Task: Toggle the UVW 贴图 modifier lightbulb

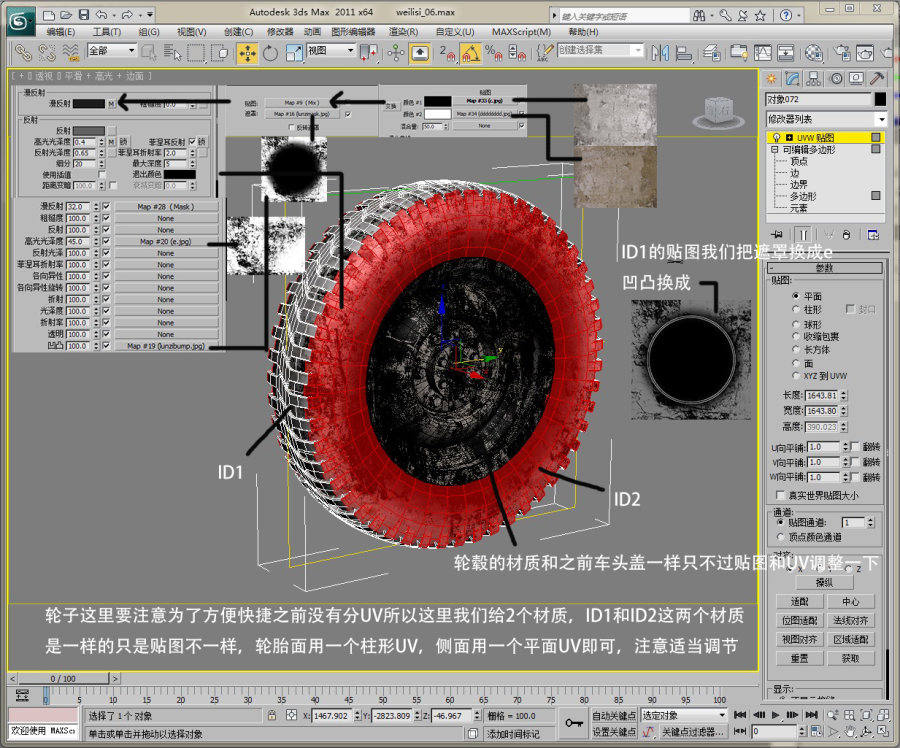Action: [776, 138]
